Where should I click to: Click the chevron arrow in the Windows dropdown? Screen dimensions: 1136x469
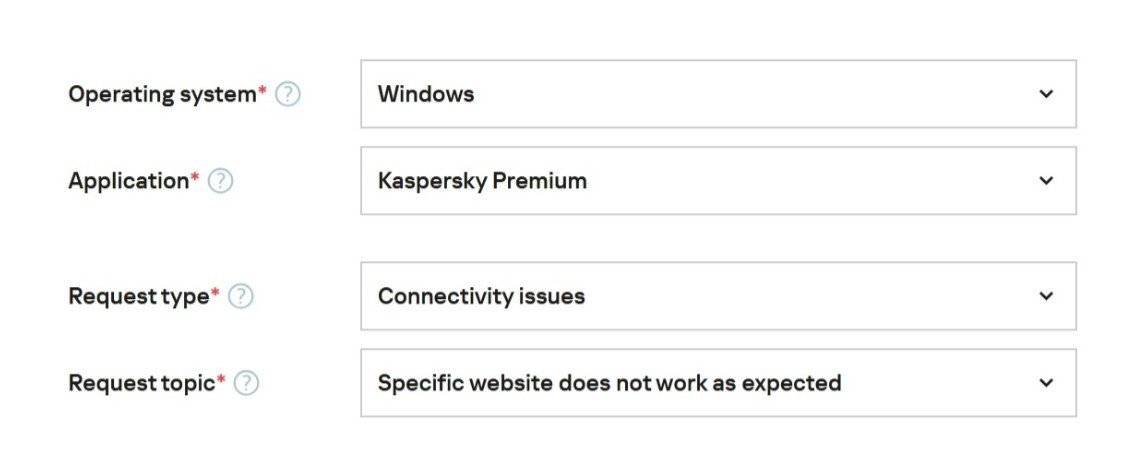pyautogui.click(x=1046, y=94)
